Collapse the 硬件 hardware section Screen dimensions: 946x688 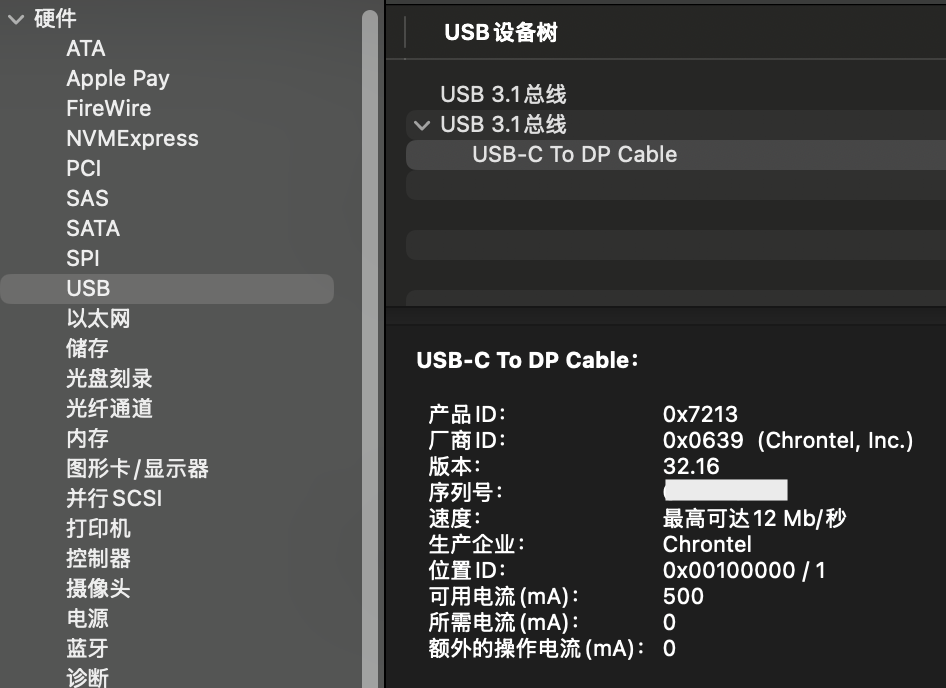pyautogui.click(x=15, y=19)
